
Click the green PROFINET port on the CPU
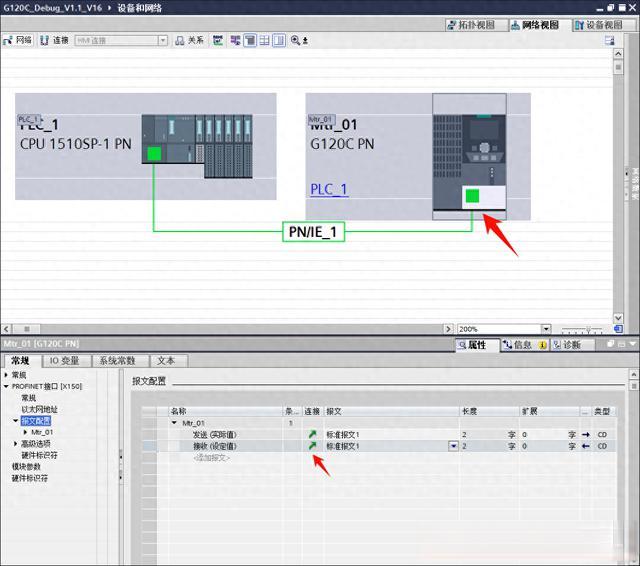(154, 154)
